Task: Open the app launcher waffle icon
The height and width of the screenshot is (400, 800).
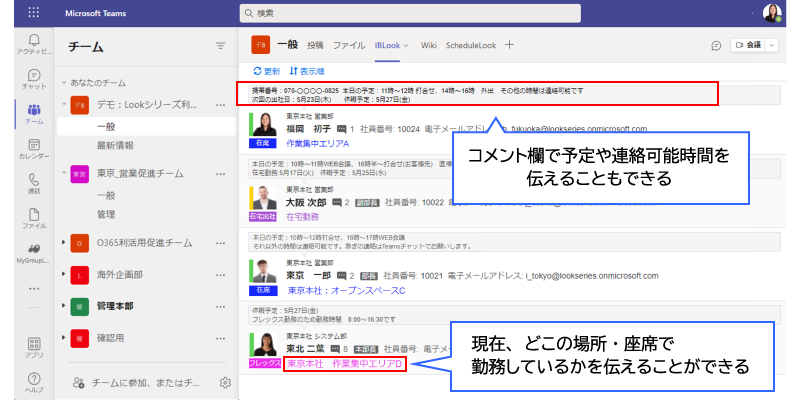Action: (34, 14)
